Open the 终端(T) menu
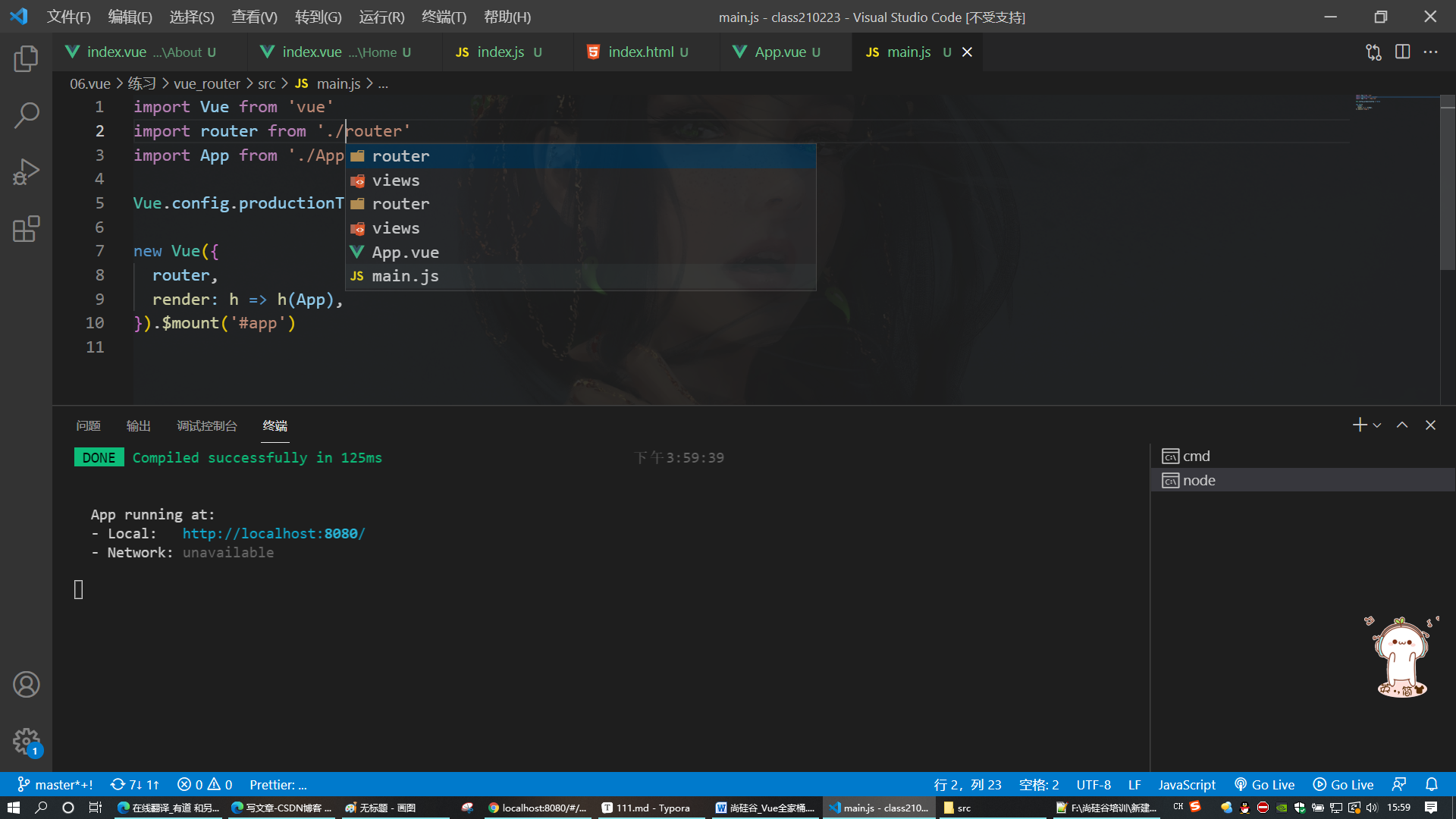Image resolution: width=1456 pixels, height=819 pixels. tap(444, 17)
